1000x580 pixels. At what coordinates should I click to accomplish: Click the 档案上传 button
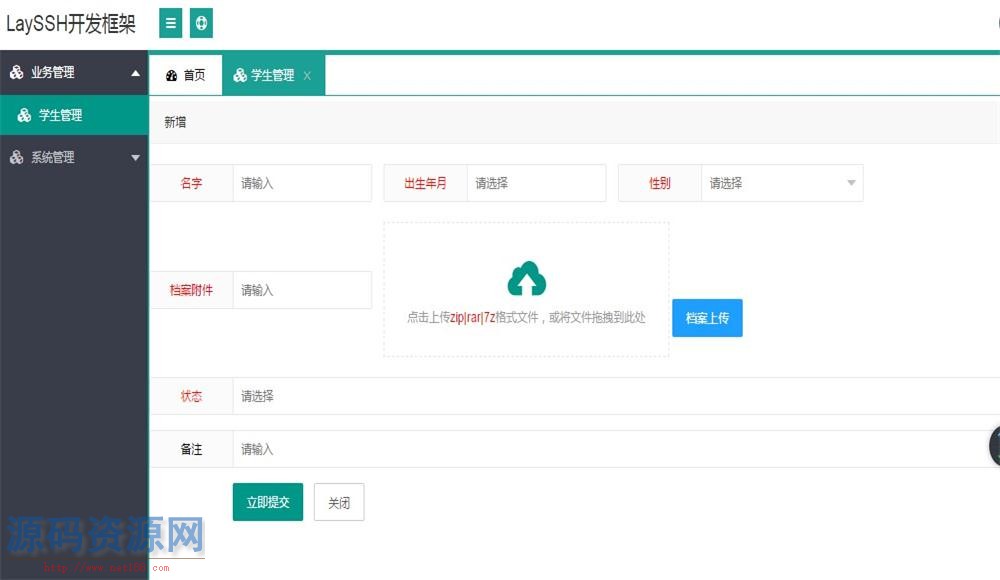(707, 318)
